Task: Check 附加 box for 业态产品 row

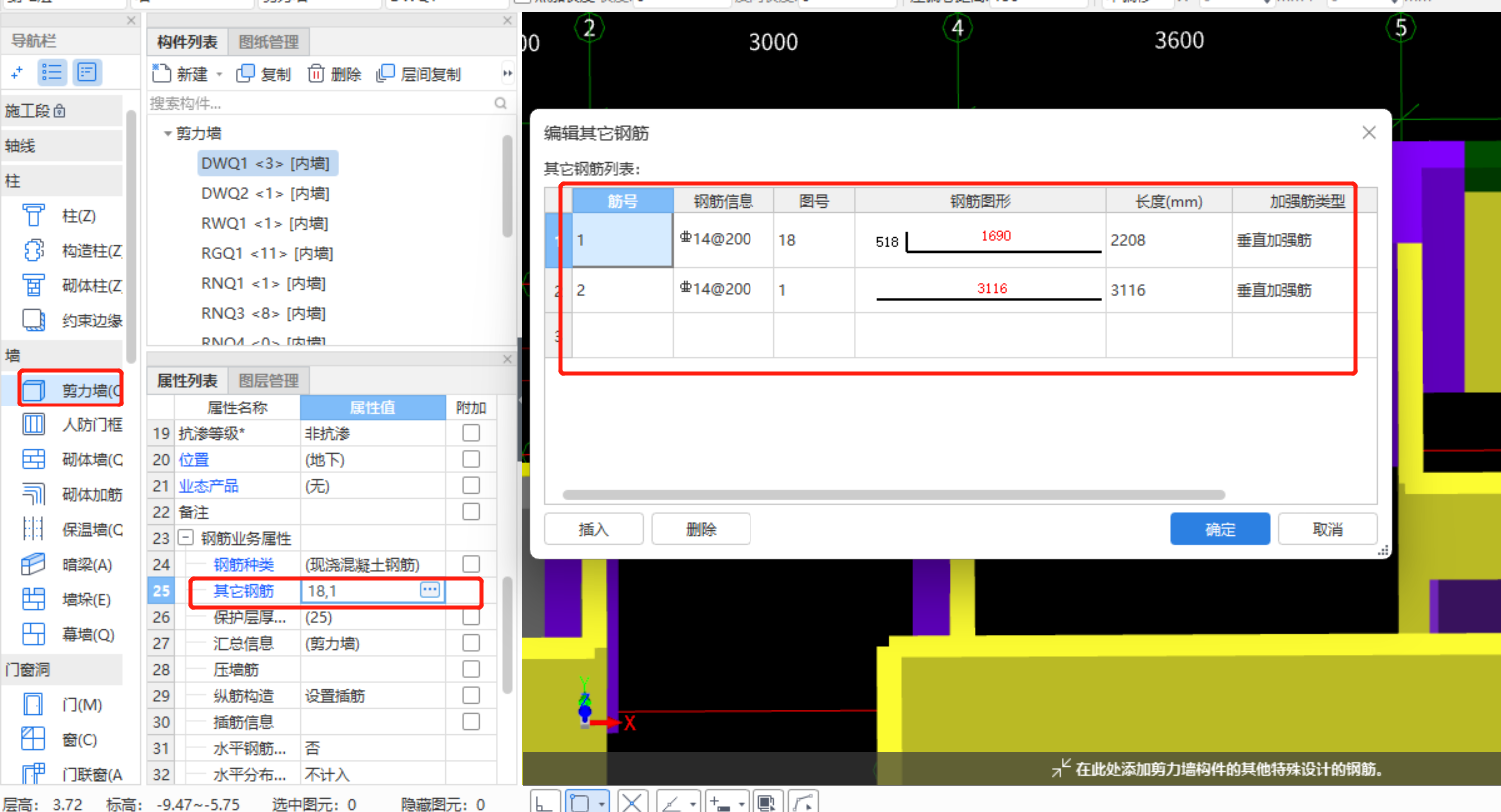Action: point(471,485)
